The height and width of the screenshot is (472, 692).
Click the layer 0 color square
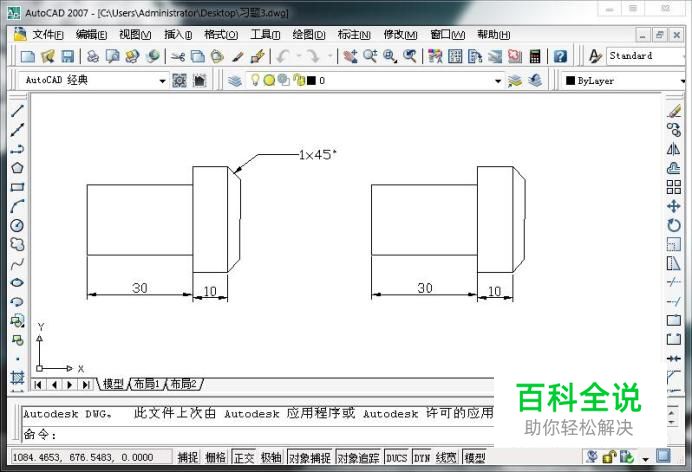[x=312, y=80]
